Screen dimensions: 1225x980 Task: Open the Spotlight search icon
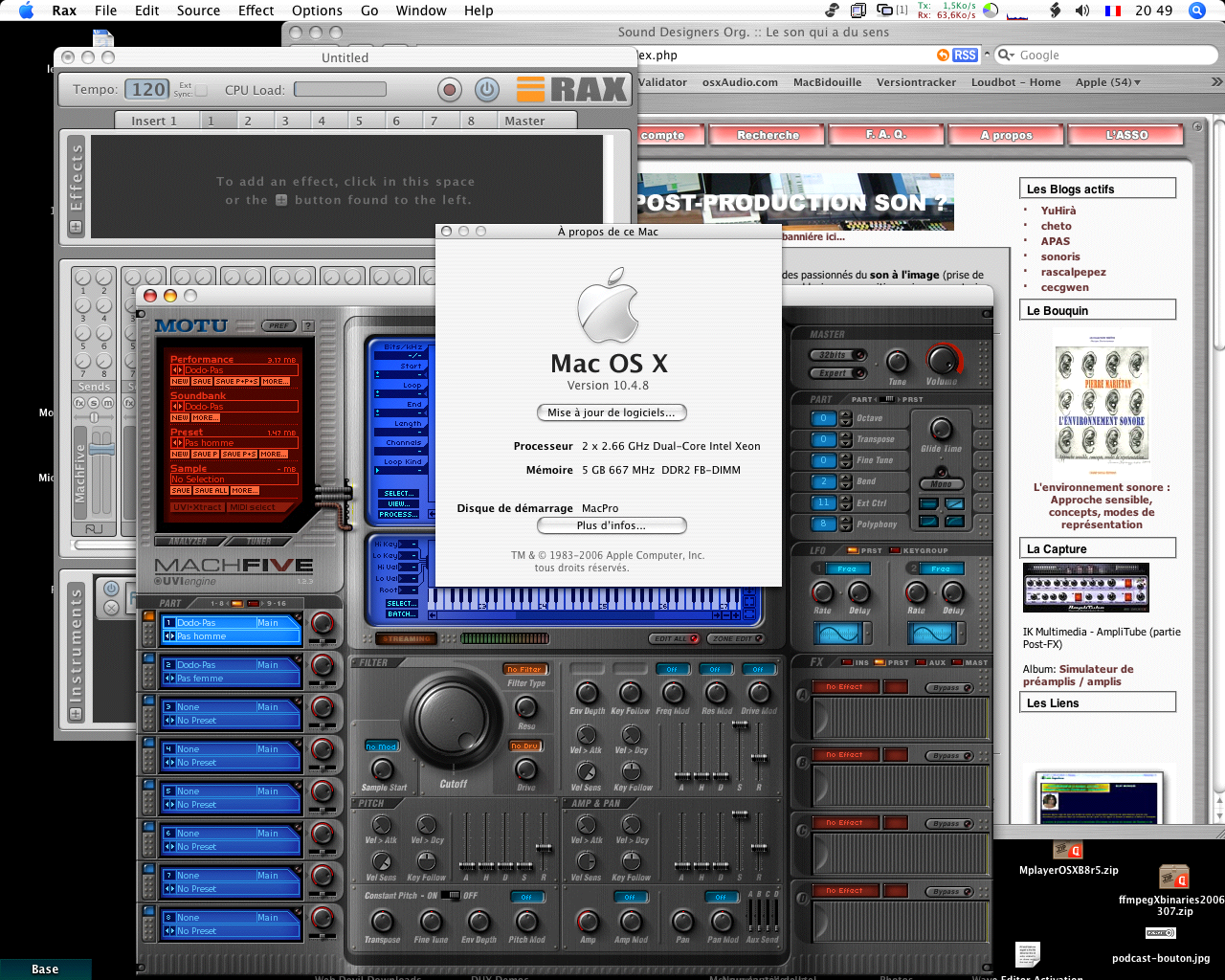[1196, 11]
